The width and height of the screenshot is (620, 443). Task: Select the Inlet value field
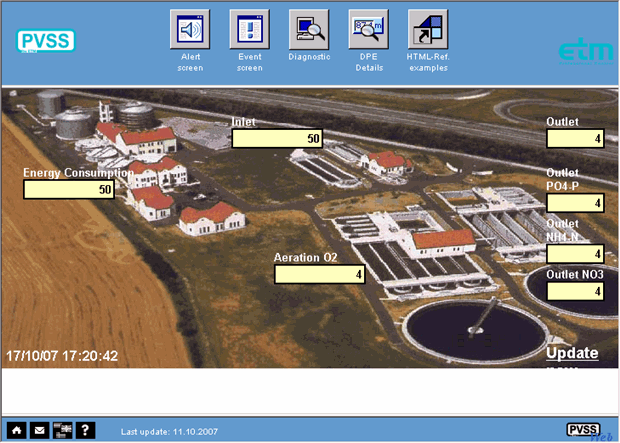[277, 138]
